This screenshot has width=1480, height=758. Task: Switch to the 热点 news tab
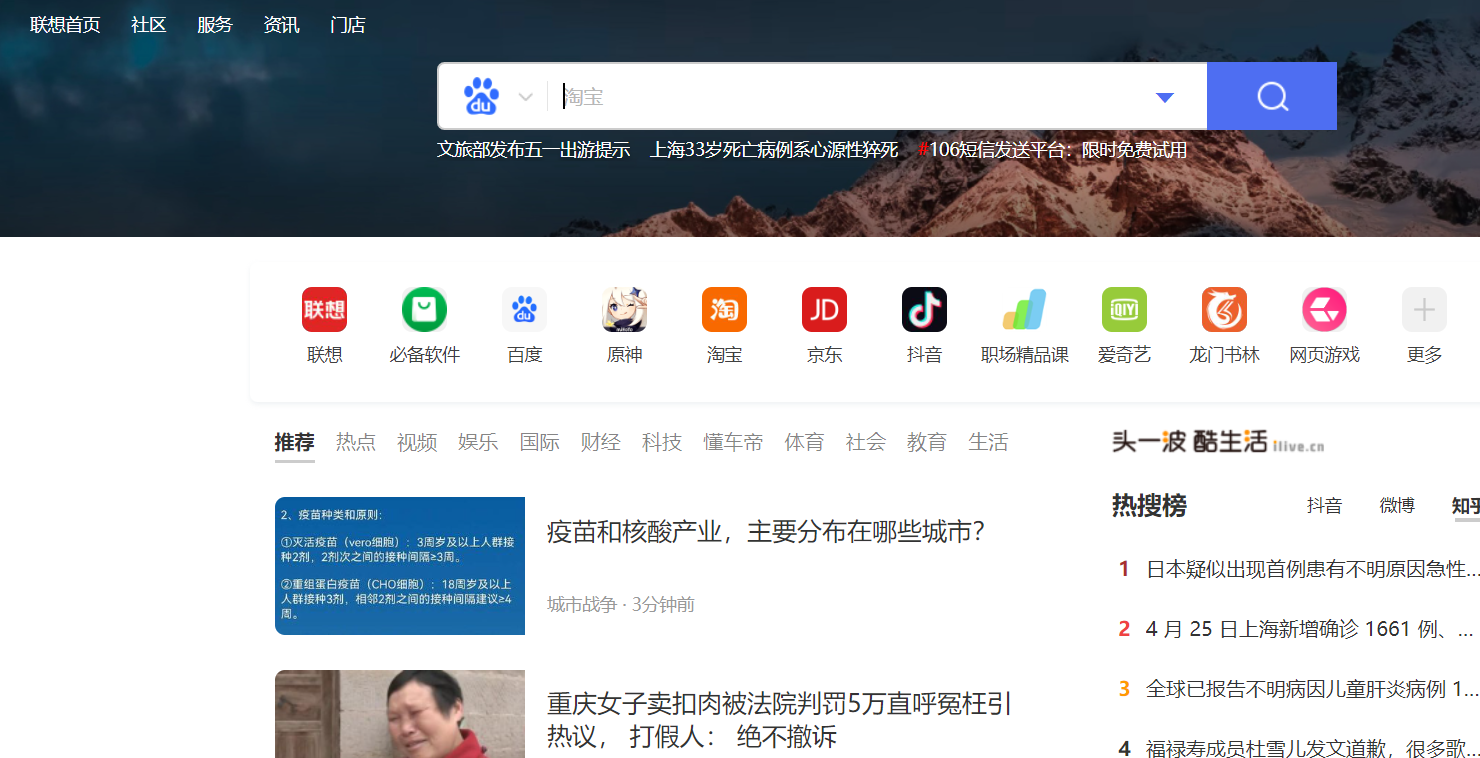click(356, 442)
